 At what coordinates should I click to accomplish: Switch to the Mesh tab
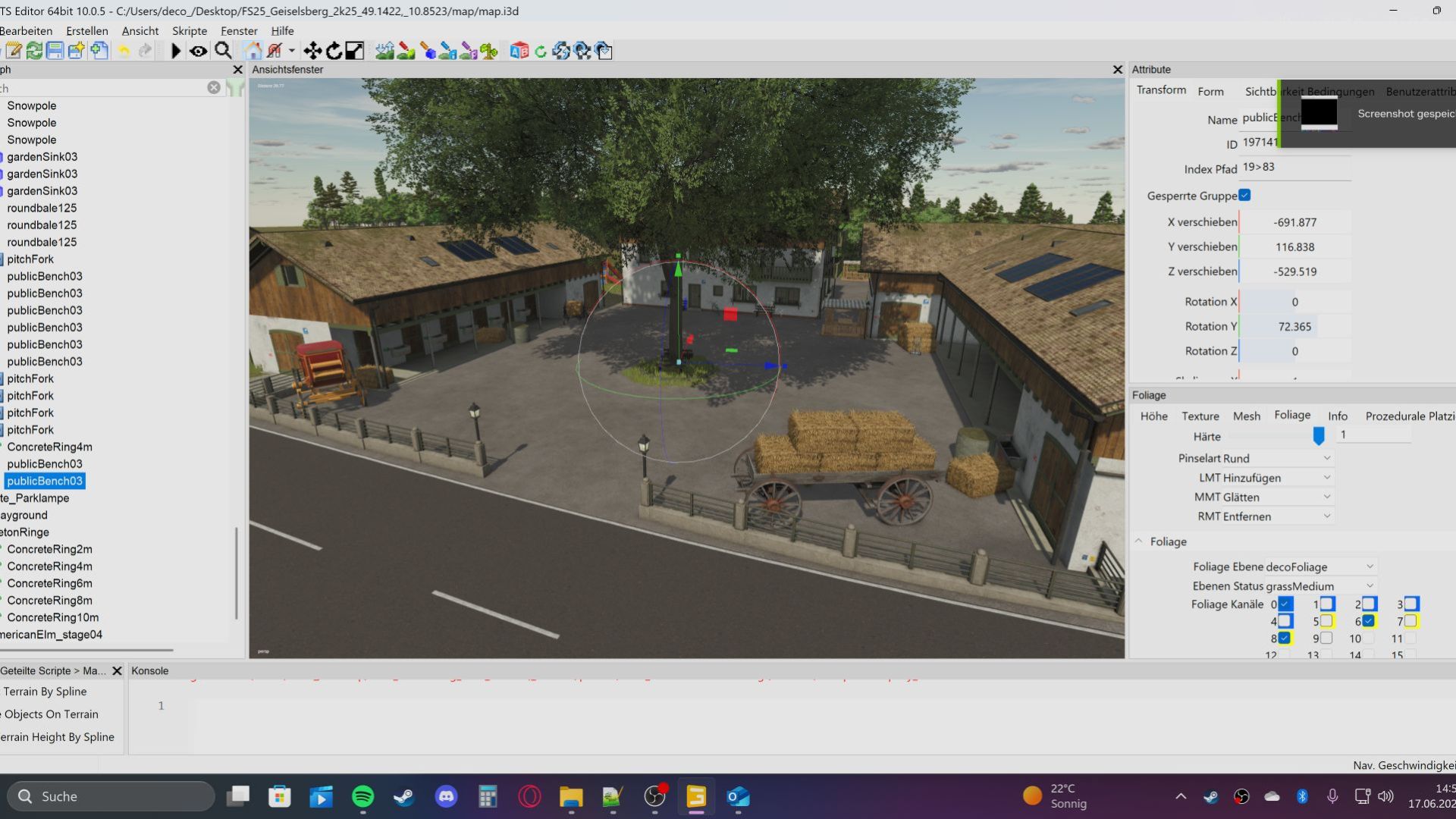pyautogui.click(x=1247, y=416)
